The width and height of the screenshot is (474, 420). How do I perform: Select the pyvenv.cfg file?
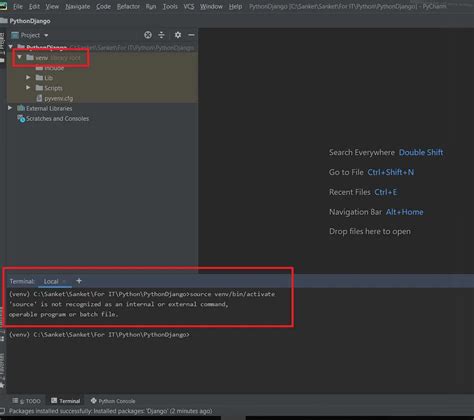click(x=58, y=98)
